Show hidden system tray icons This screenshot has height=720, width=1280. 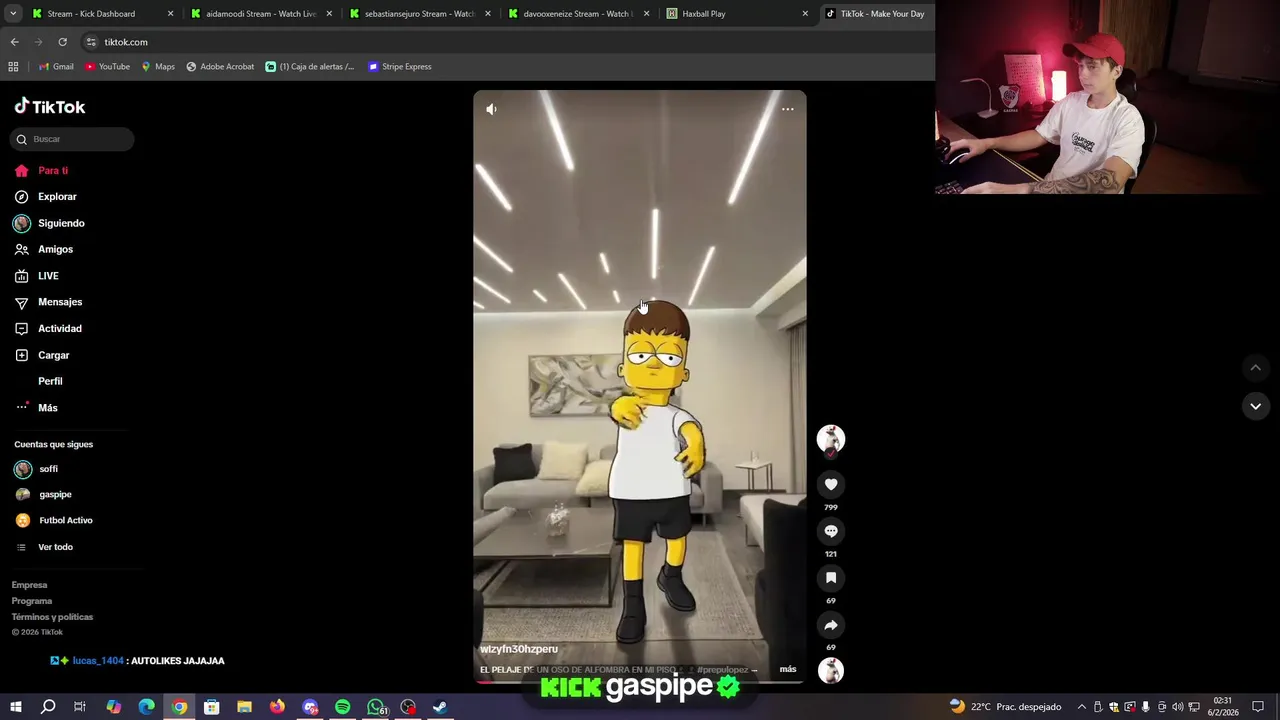(x=1081, y=707)
